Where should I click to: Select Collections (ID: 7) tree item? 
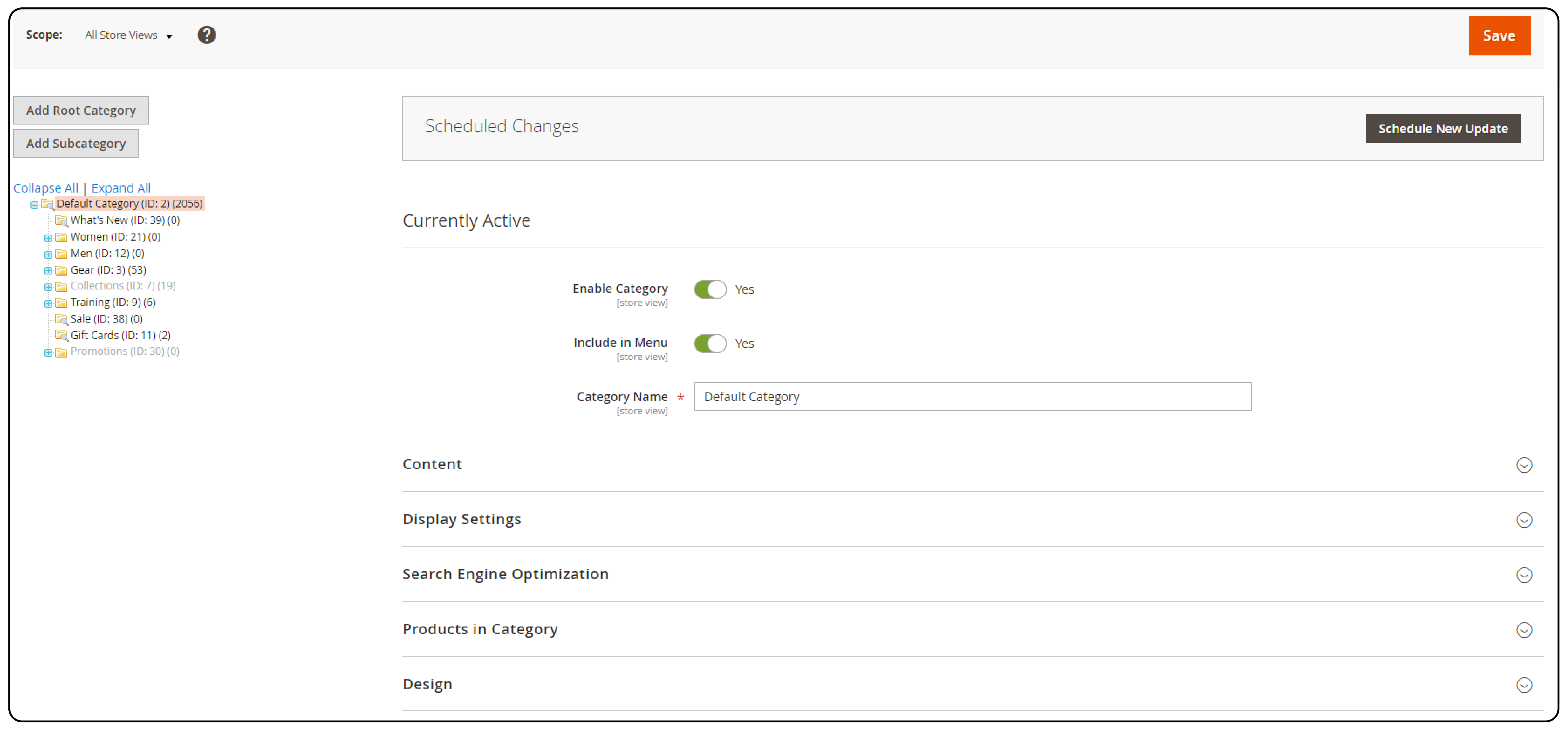(123, 286)
